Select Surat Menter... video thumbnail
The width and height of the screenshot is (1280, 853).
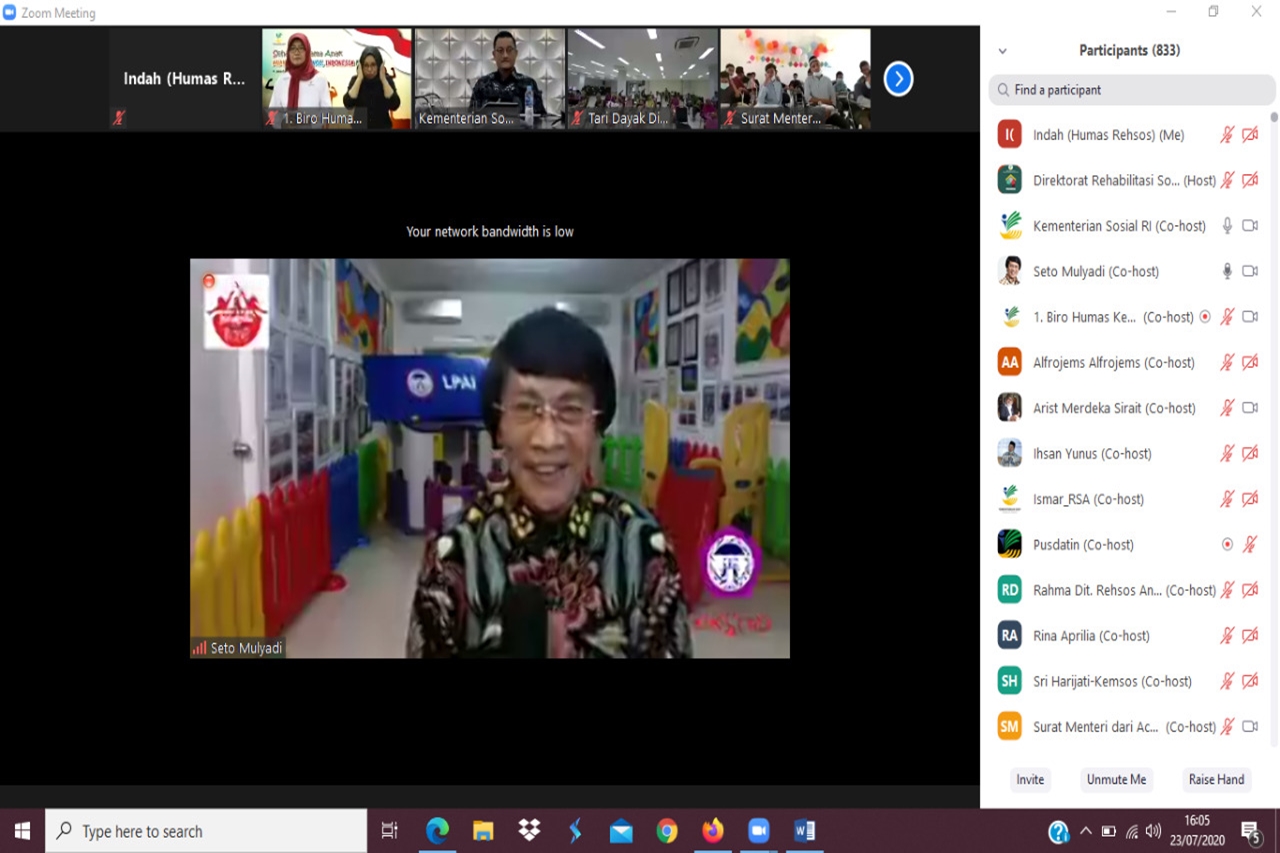pyautogui.click(x=796, y=78)
